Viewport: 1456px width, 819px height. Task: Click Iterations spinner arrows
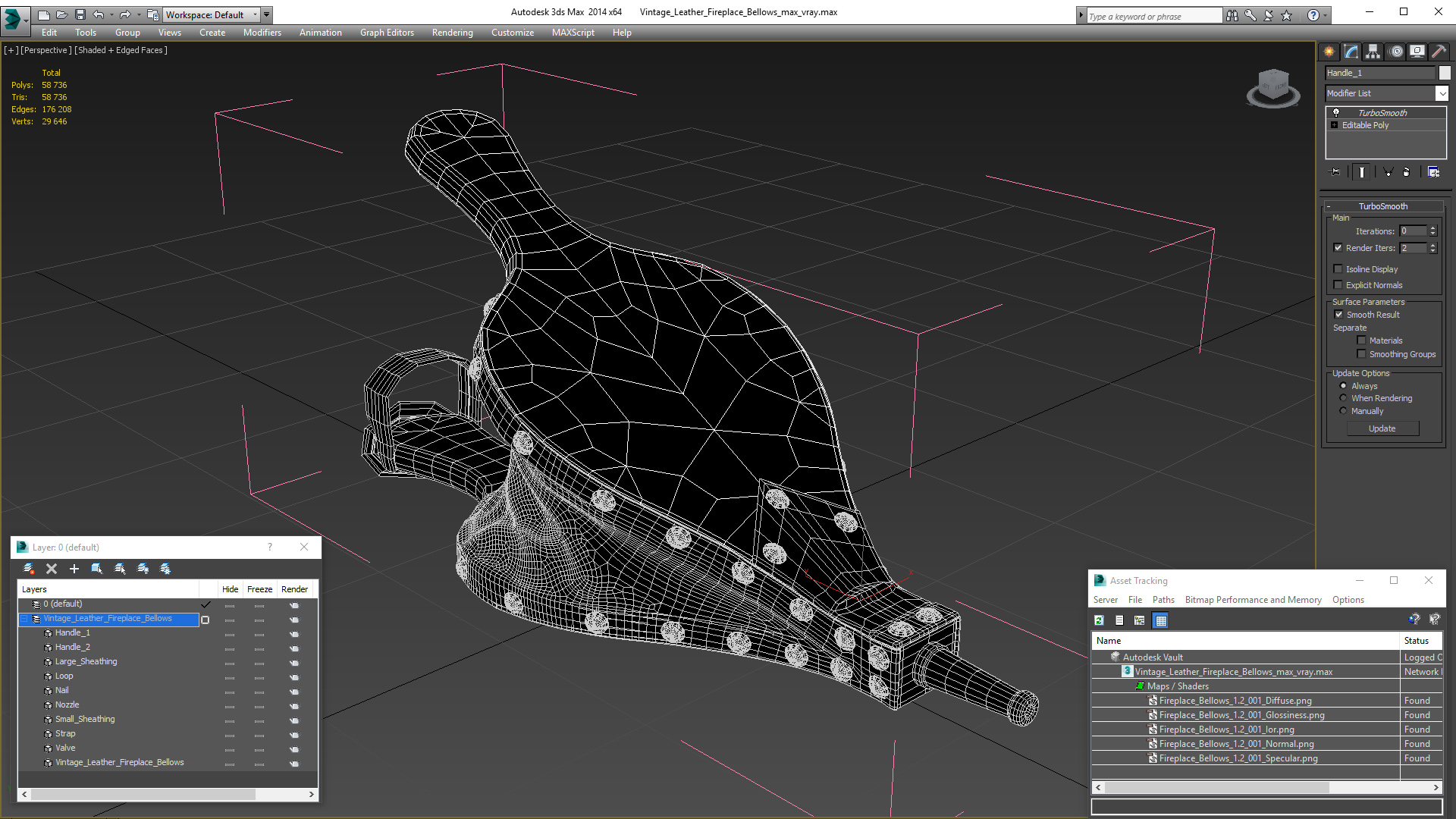coord(1432,231)
